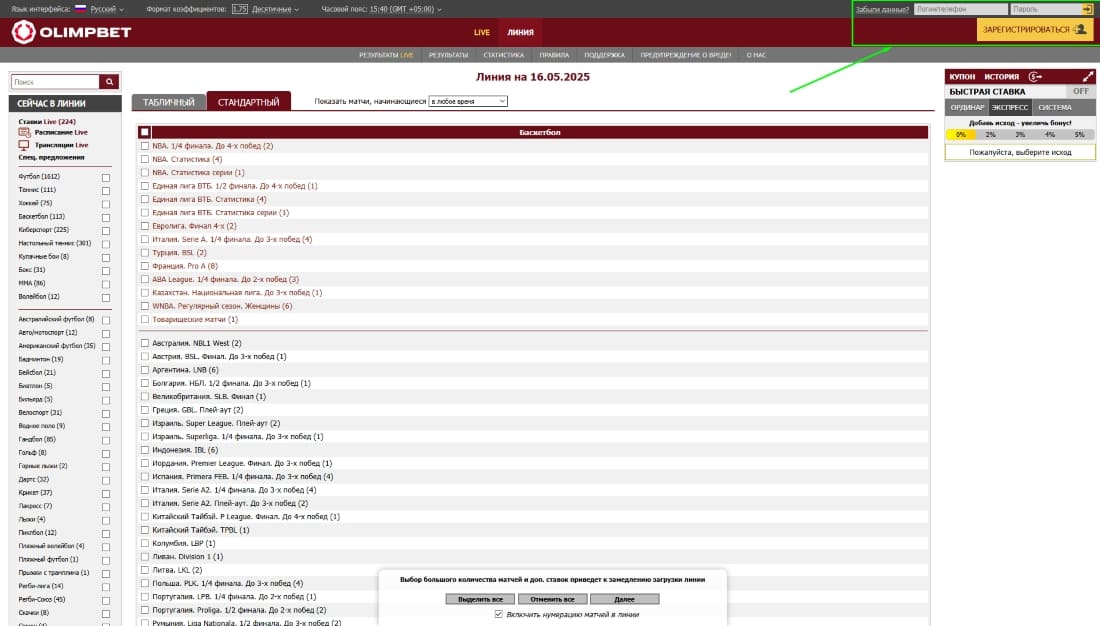Open Результаты Live menu item
This screenshot has width=1100, height=626.
pyautogui.click(x=386, y=55)
